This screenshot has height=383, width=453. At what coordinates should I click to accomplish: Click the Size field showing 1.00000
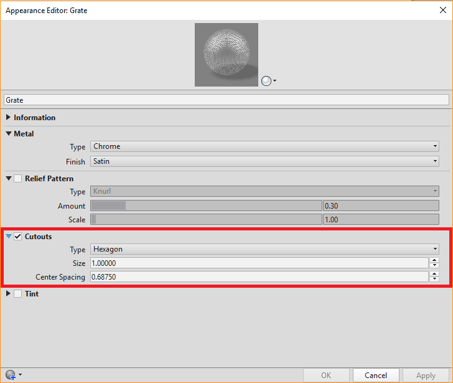tap(259, 263)
